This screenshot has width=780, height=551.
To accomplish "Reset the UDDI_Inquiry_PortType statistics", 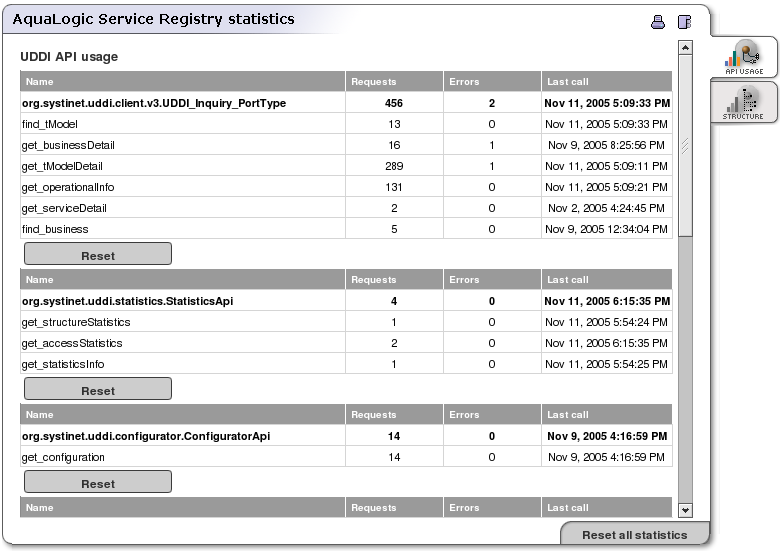I will coord(98,254).
